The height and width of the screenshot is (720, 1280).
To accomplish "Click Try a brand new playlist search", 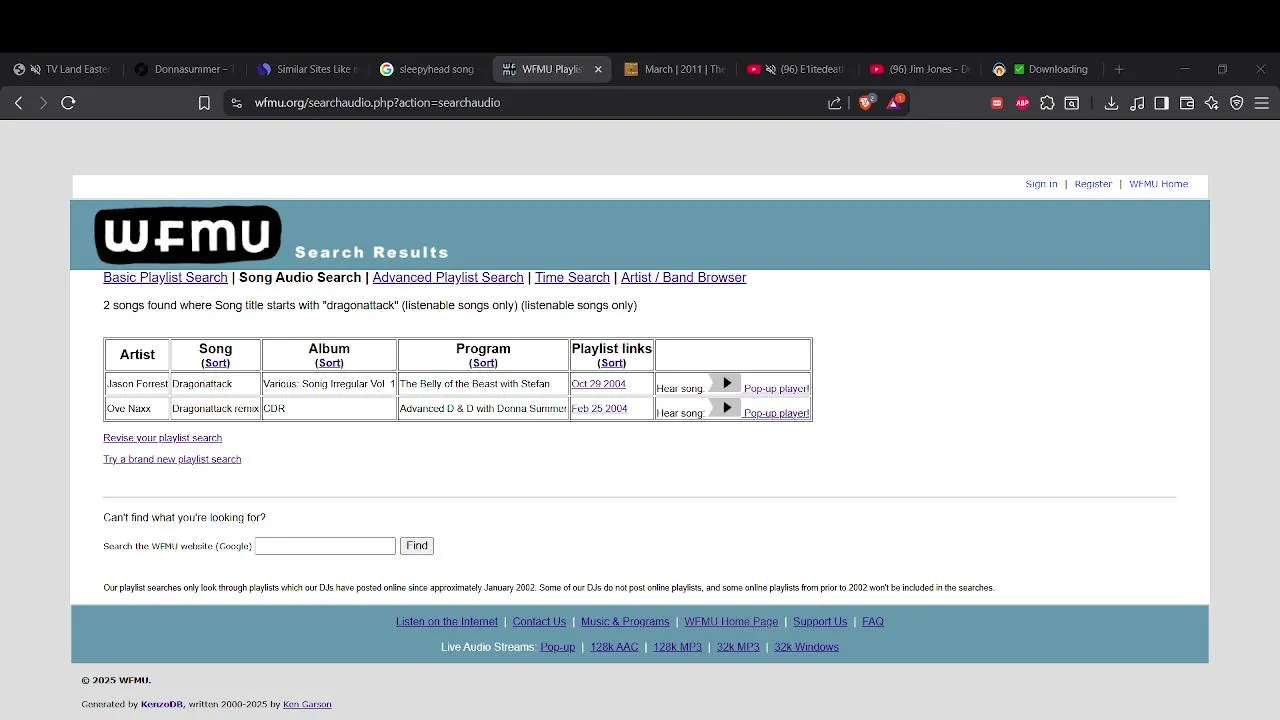I will 172,459.
